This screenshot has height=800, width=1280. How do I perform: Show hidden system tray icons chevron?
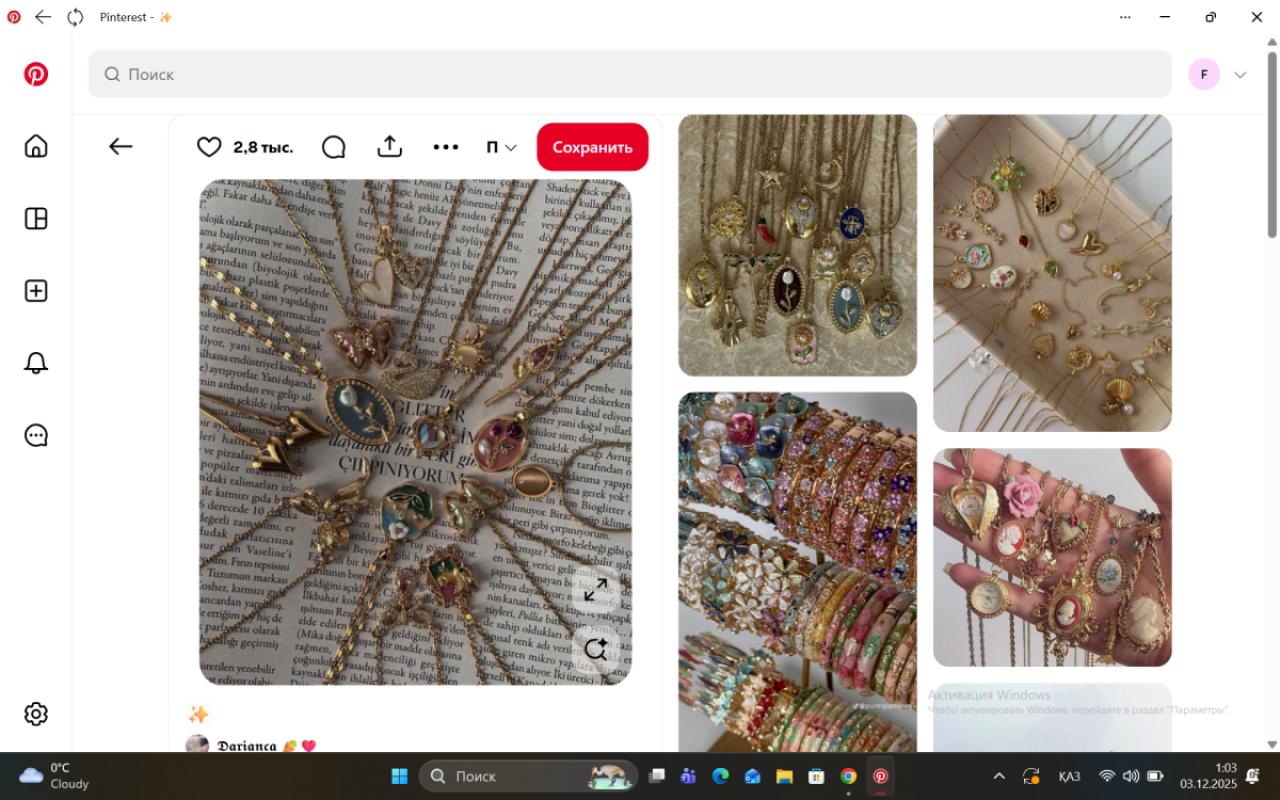998,776
